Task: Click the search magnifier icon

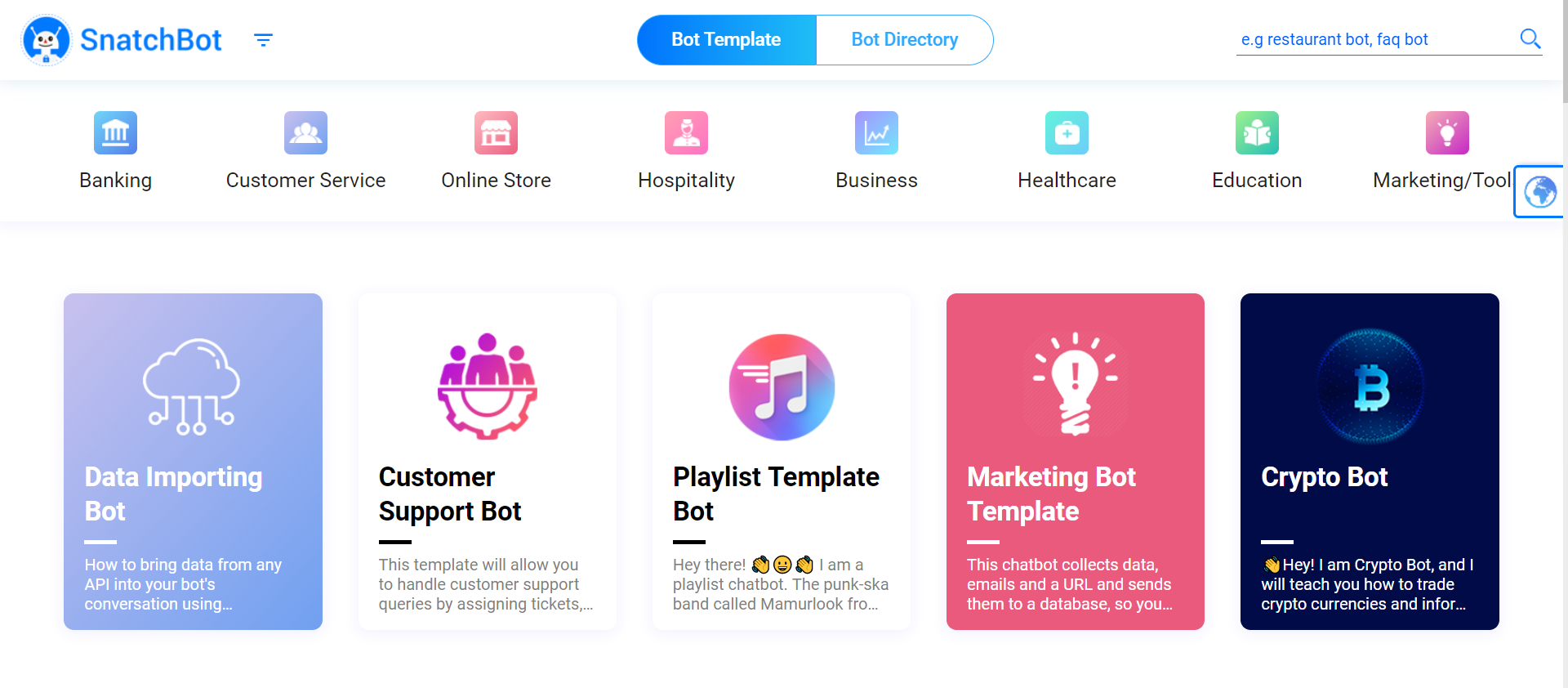Action: [1530, 38]
